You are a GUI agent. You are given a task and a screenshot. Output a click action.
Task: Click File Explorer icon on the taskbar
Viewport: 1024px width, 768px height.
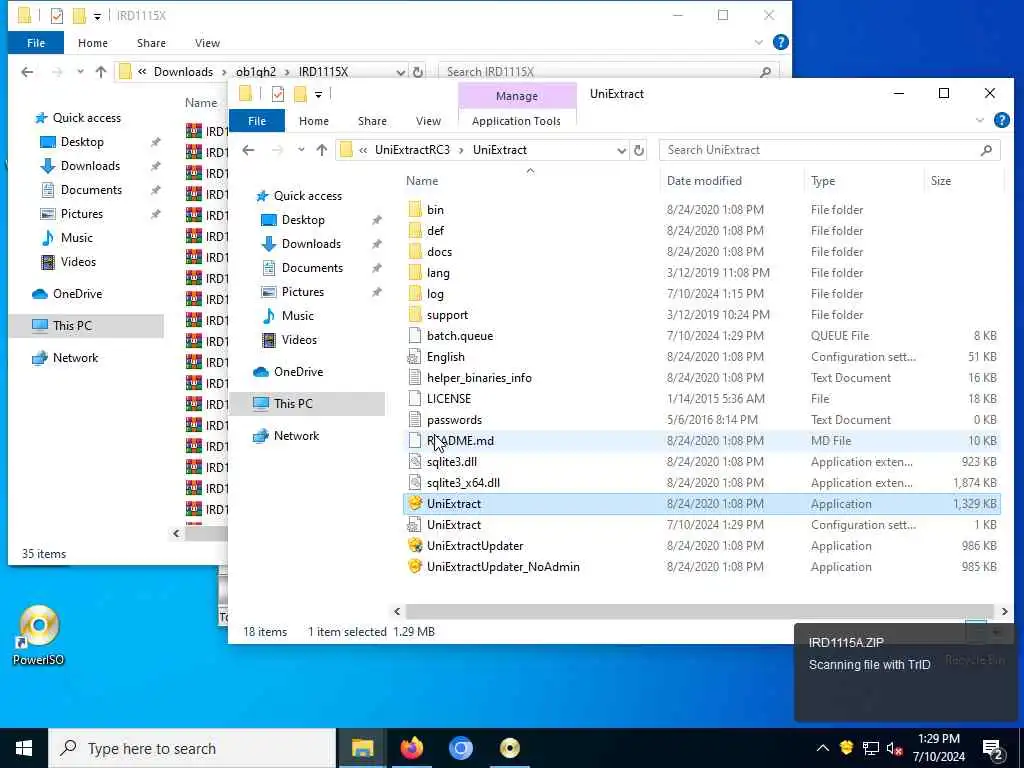(x=362, y=748)
